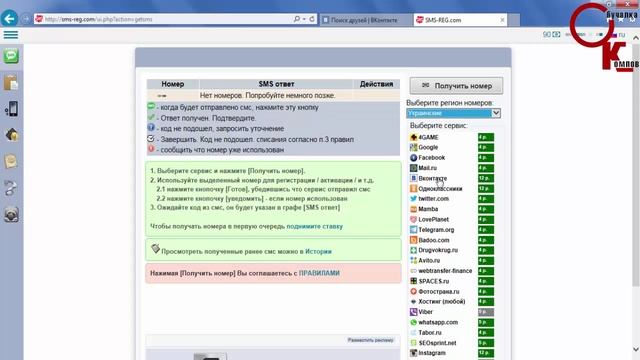Open the yellow note sidebar icon

[x=11, y=161]
